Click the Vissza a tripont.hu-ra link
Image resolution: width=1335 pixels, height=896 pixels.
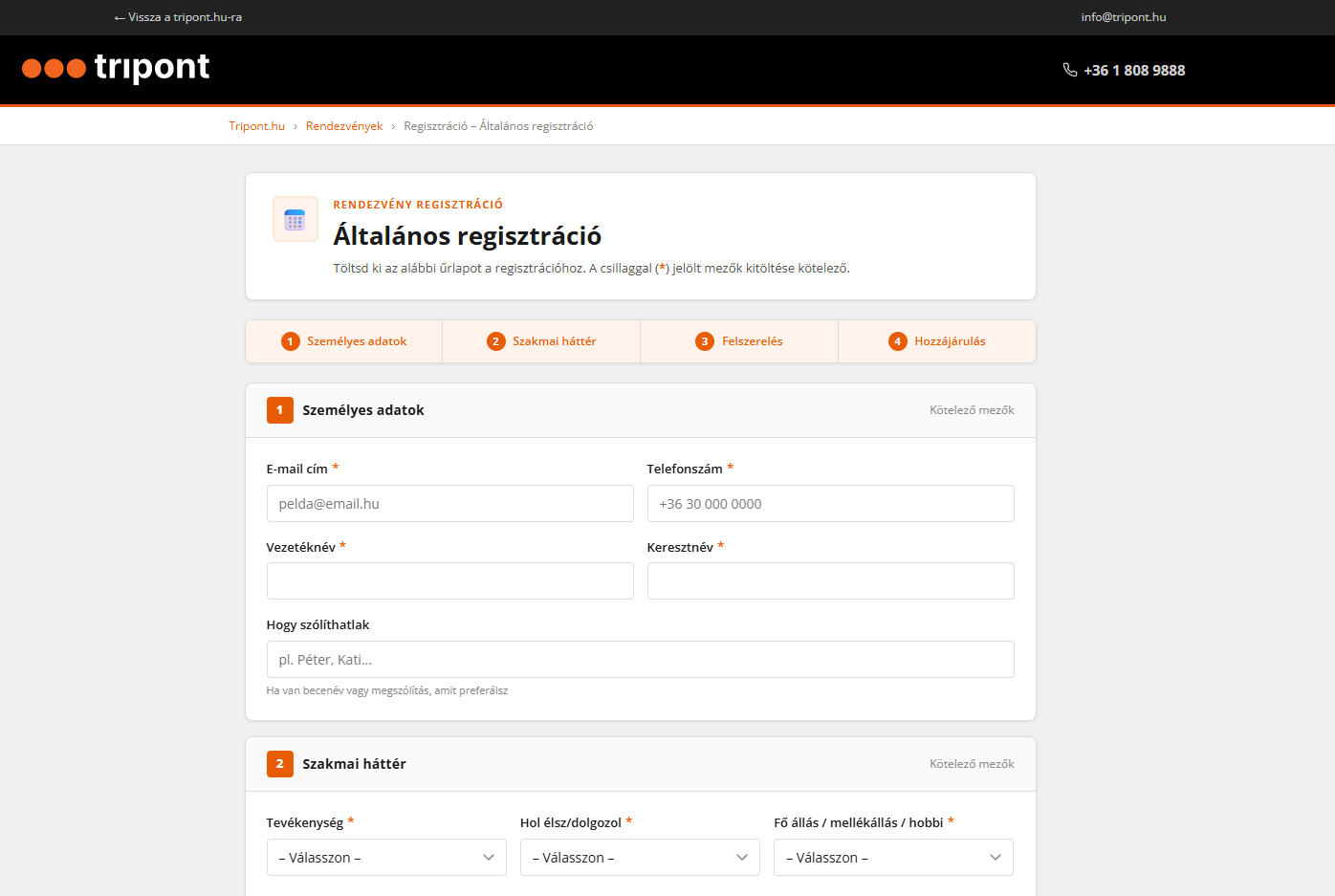pyautogui.click(x=178, y=17)
